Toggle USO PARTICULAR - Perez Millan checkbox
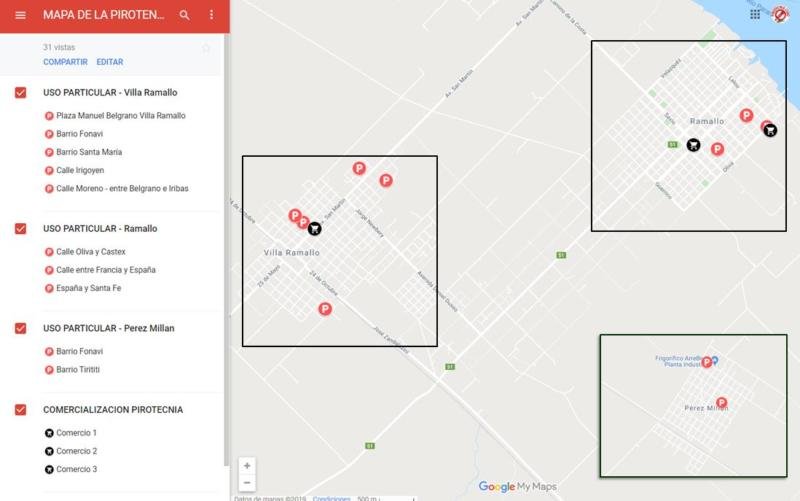This screenshot has width=800, height=501. (x=21, y=329)
